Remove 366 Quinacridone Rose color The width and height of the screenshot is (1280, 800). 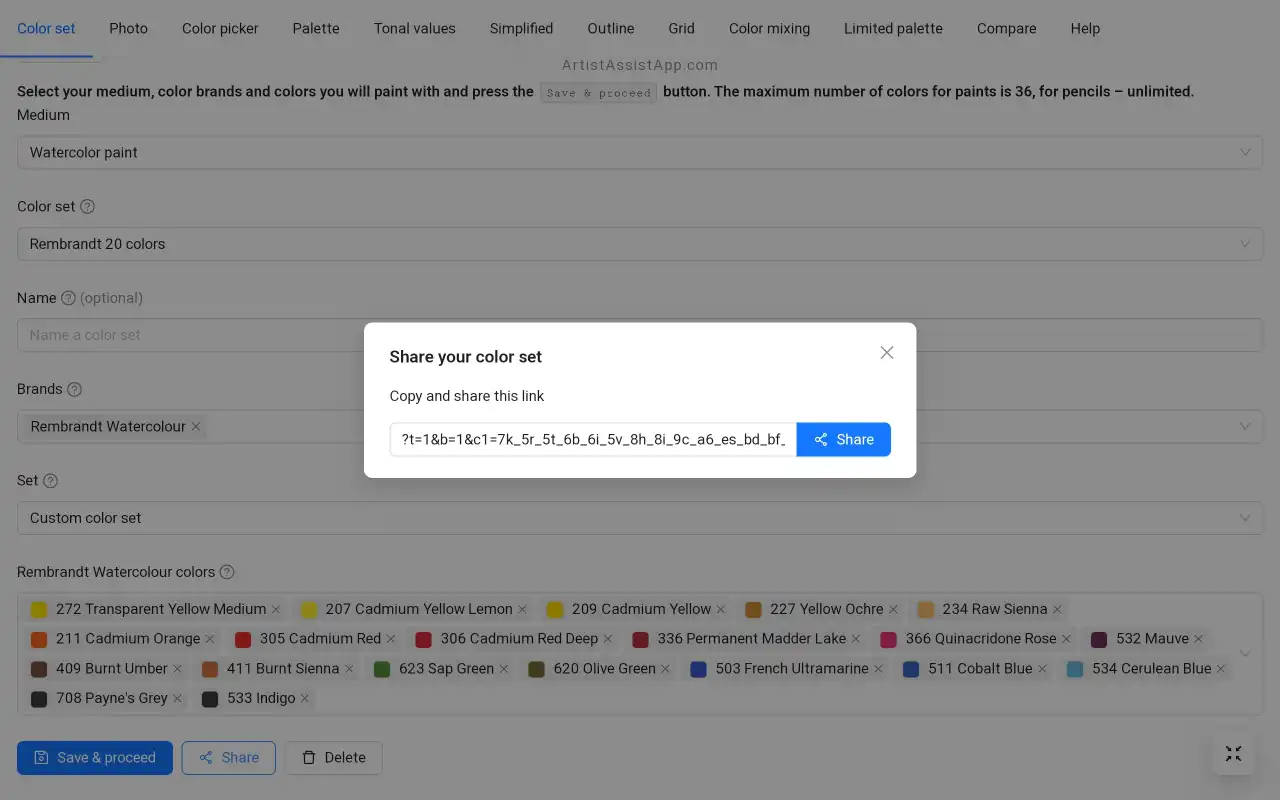point(1066,639)
